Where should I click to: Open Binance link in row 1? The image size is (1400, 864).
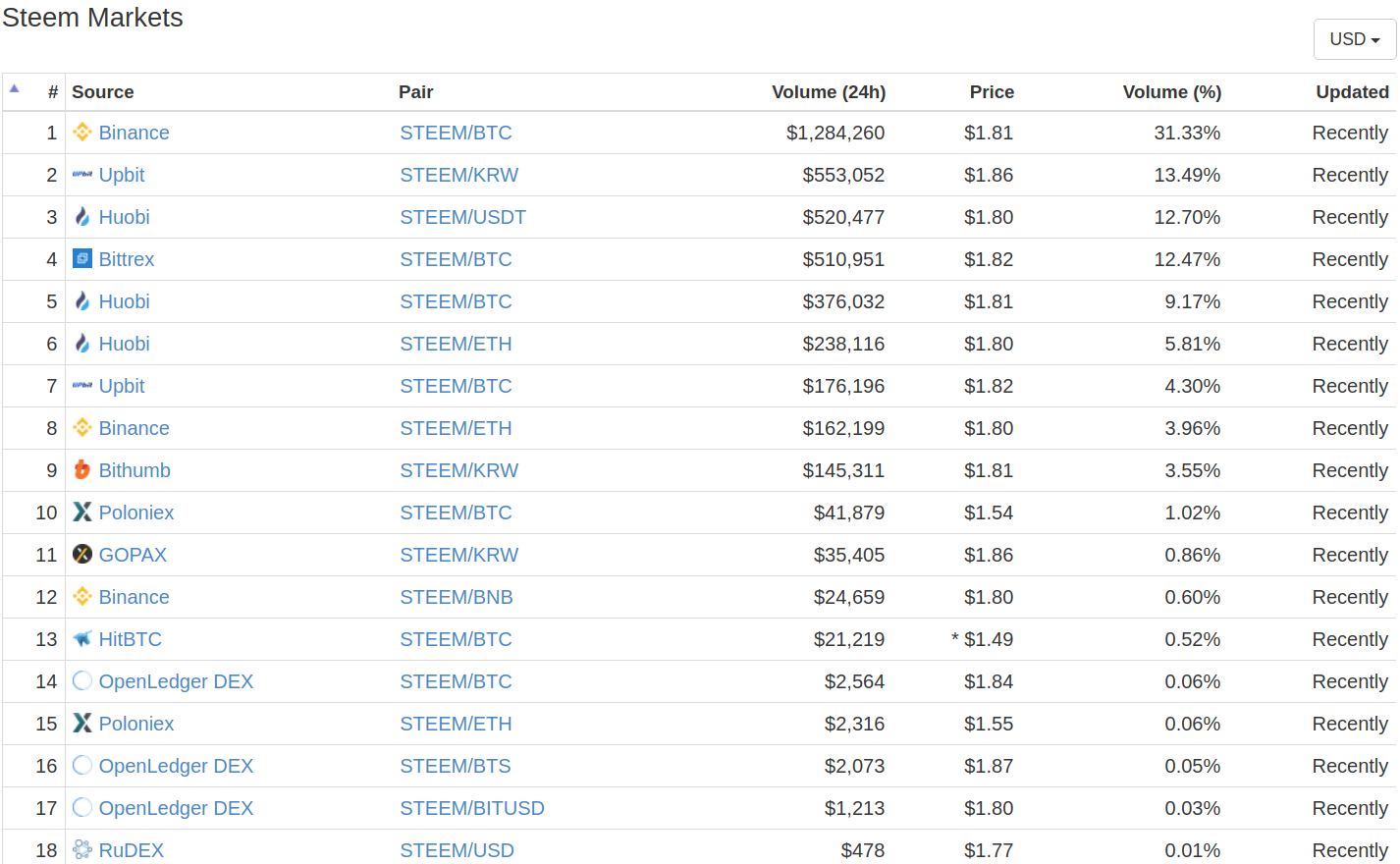[x=135, y=133]
